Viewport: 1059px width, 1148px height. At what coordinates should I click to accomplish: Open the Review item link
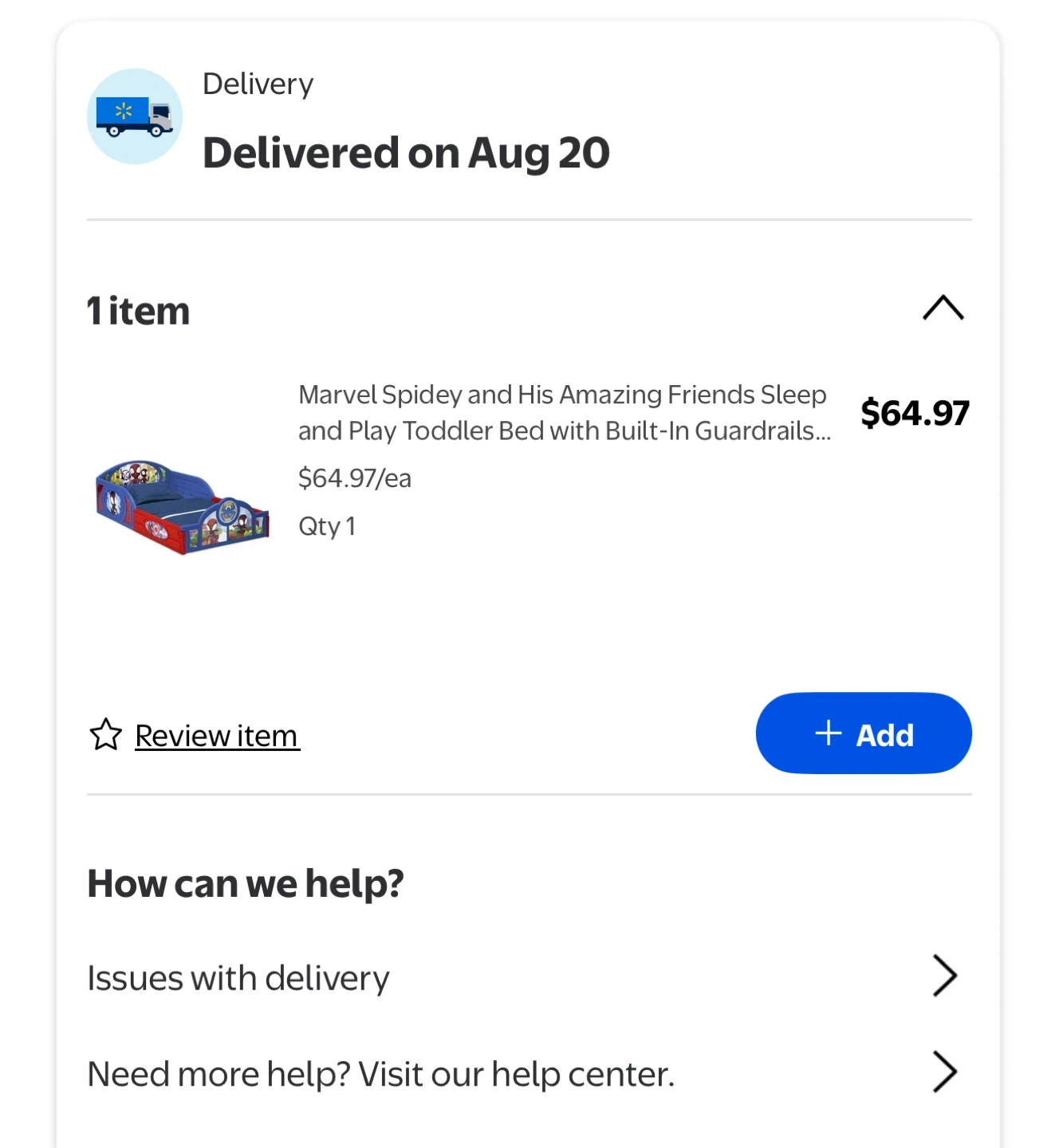click(x=216, y=735)
